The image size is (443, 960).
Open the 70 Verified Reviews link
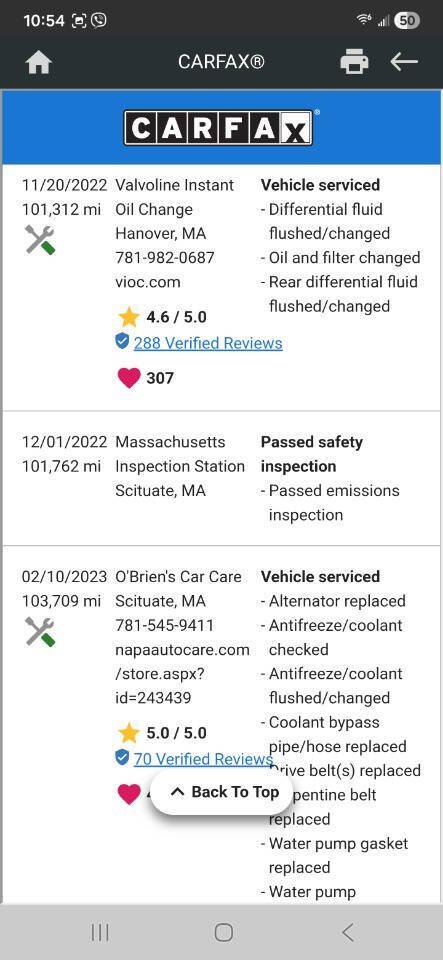[203, 759]
